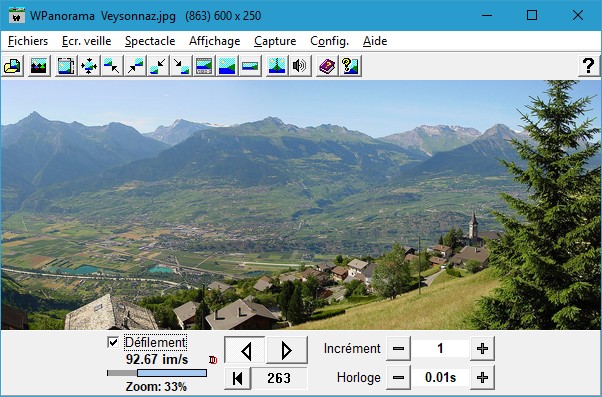Click the large question mark button
The image size is (602, 397).
point(588,66)
